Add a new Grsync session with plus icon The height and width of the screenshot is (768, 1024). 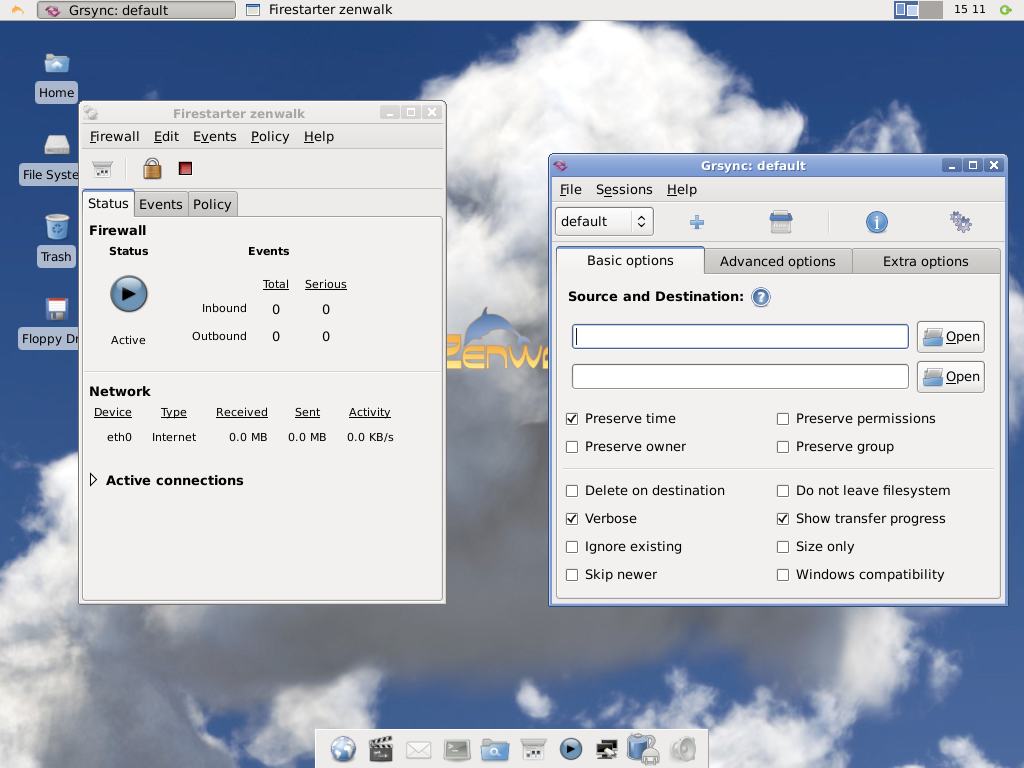tap(697, 223)
